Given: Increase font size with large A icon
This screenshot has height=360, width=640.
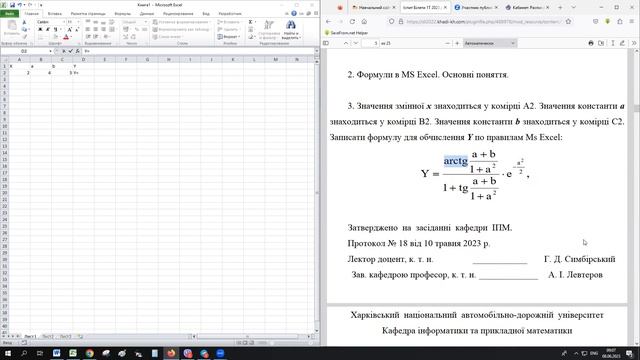Looking at the screenshot, I should 69,29.
